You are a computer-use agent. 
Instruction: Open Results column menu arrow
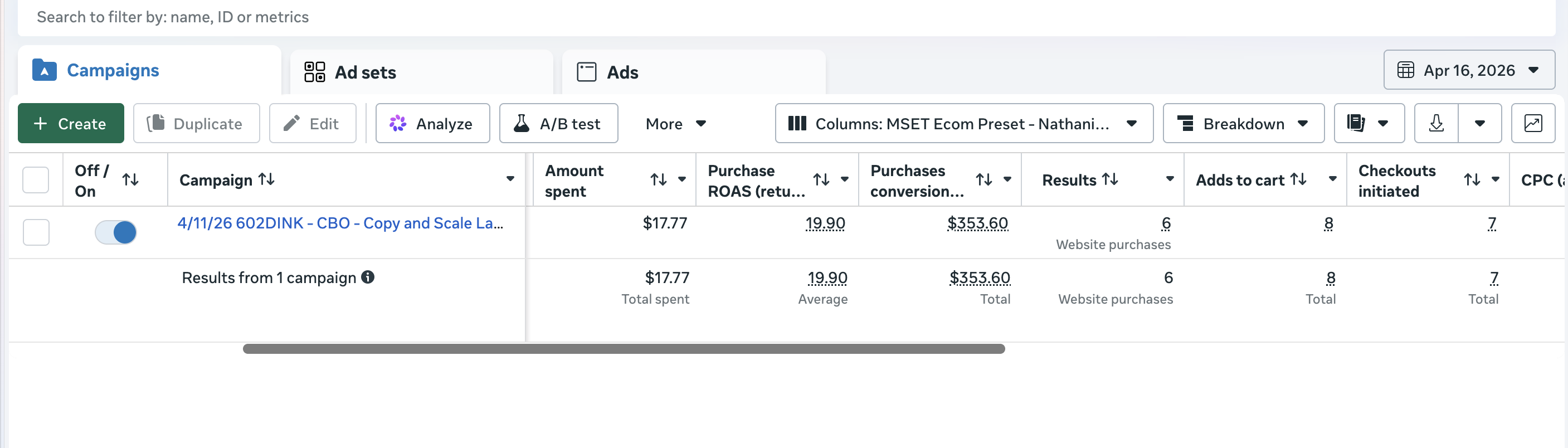click(x=1170, y=179)
